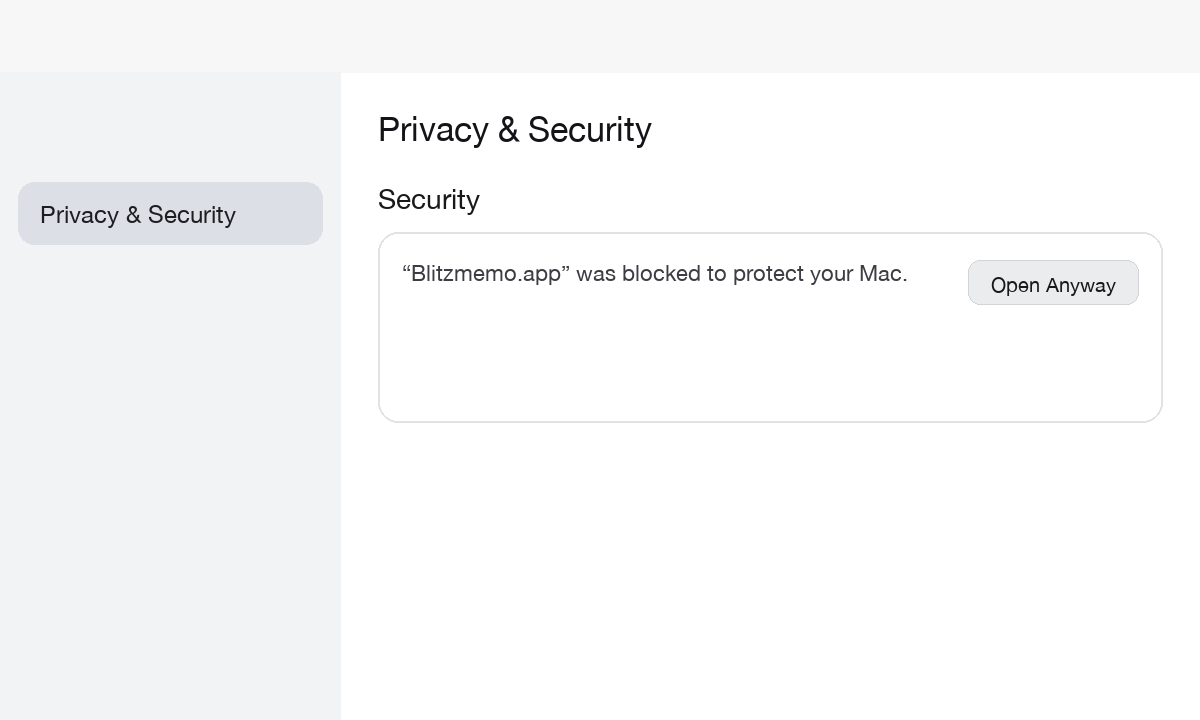Screen dimensions: 1200x720
Task: Click the sidebar panel background
Action: coord(170,500)
